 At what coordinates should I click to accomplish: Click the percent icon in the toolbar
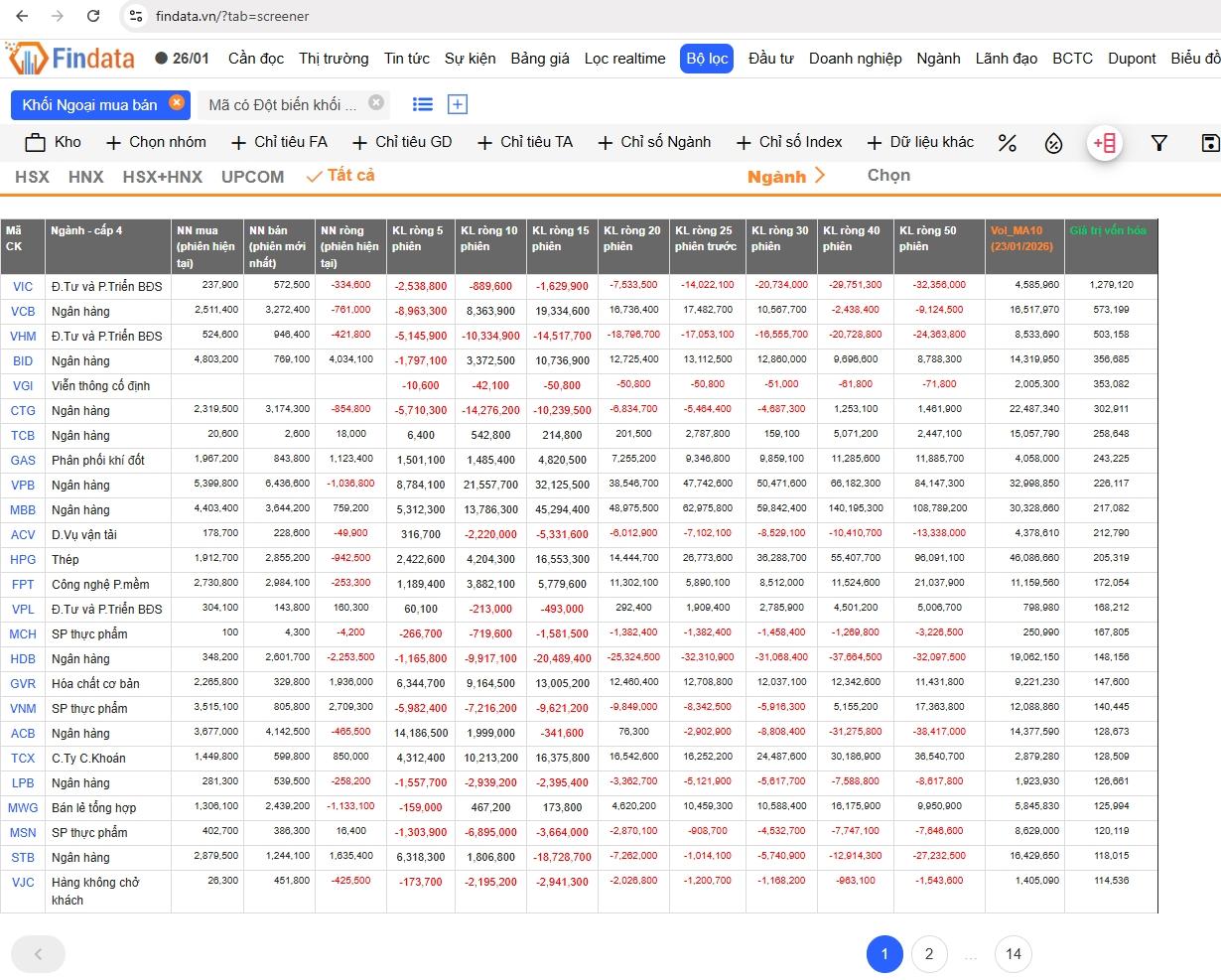[x=1007, y=143]
